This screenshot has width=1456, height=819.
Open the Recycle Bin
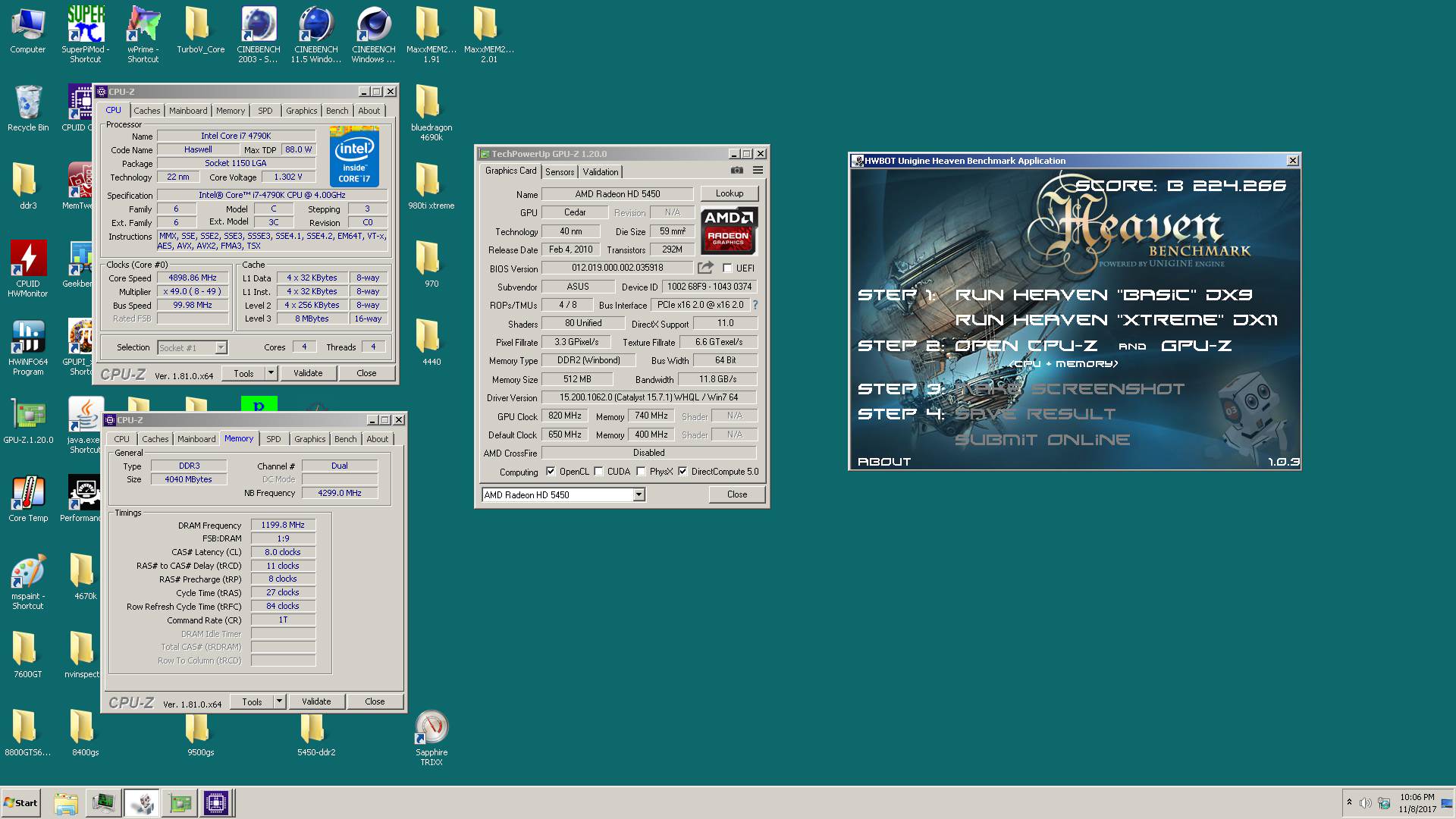pyautogui.click(x=28, y=108)
